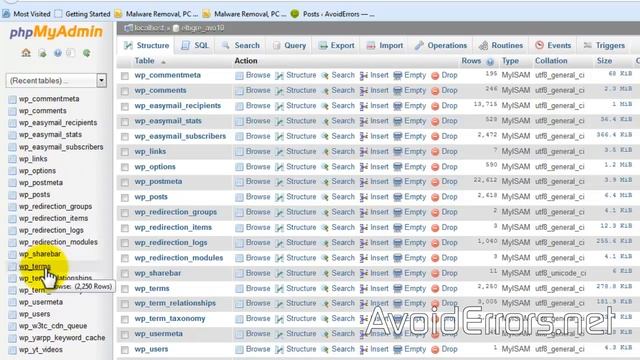Open the Getting Started bookmark
640x360 pixels.
(x=82, y=14)
